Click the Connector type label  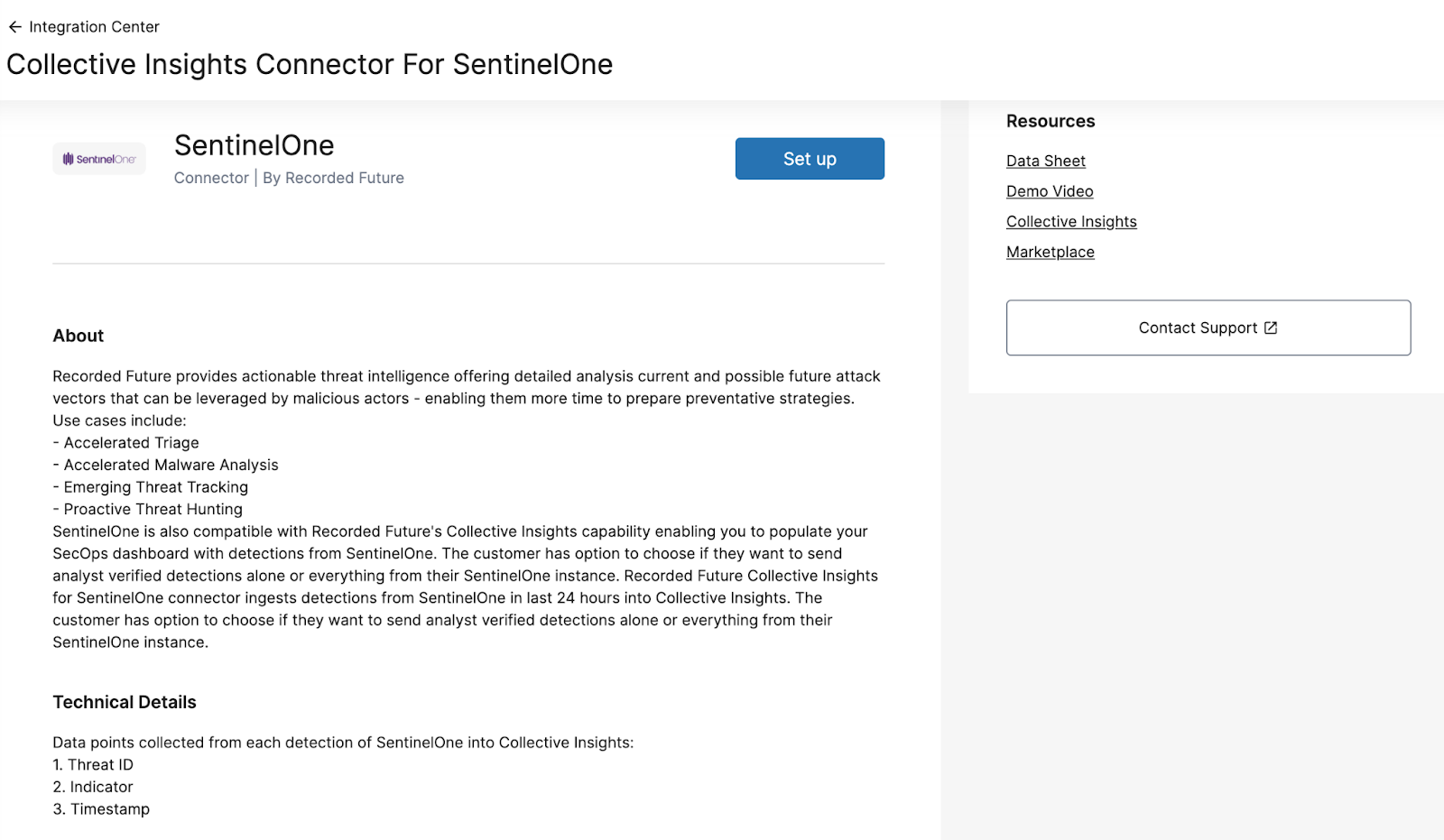pos(211,179)
